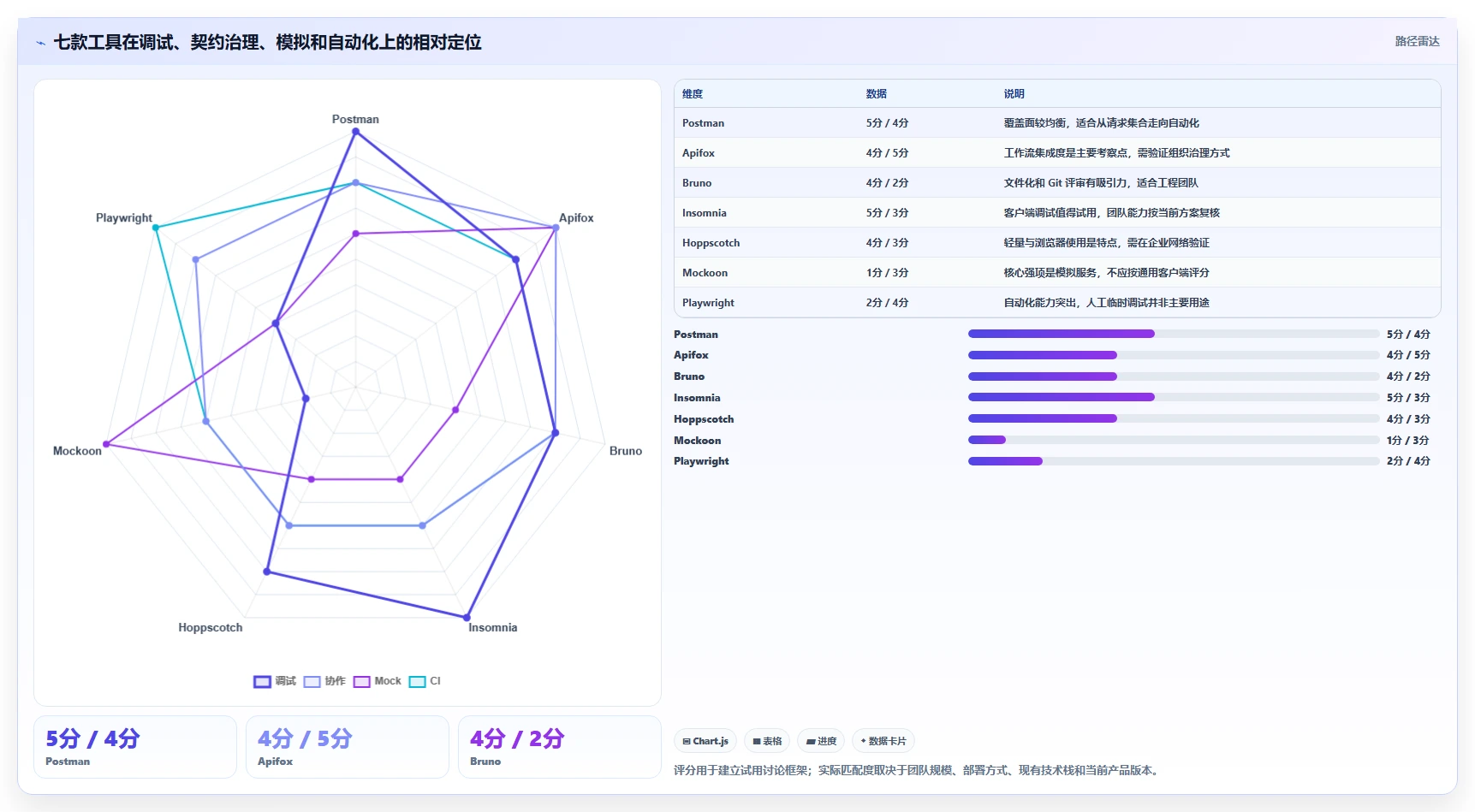Click the Insomnia progress bar
The width and height of the screenshot is (1475, 812).
click(x=1174, y=397)
